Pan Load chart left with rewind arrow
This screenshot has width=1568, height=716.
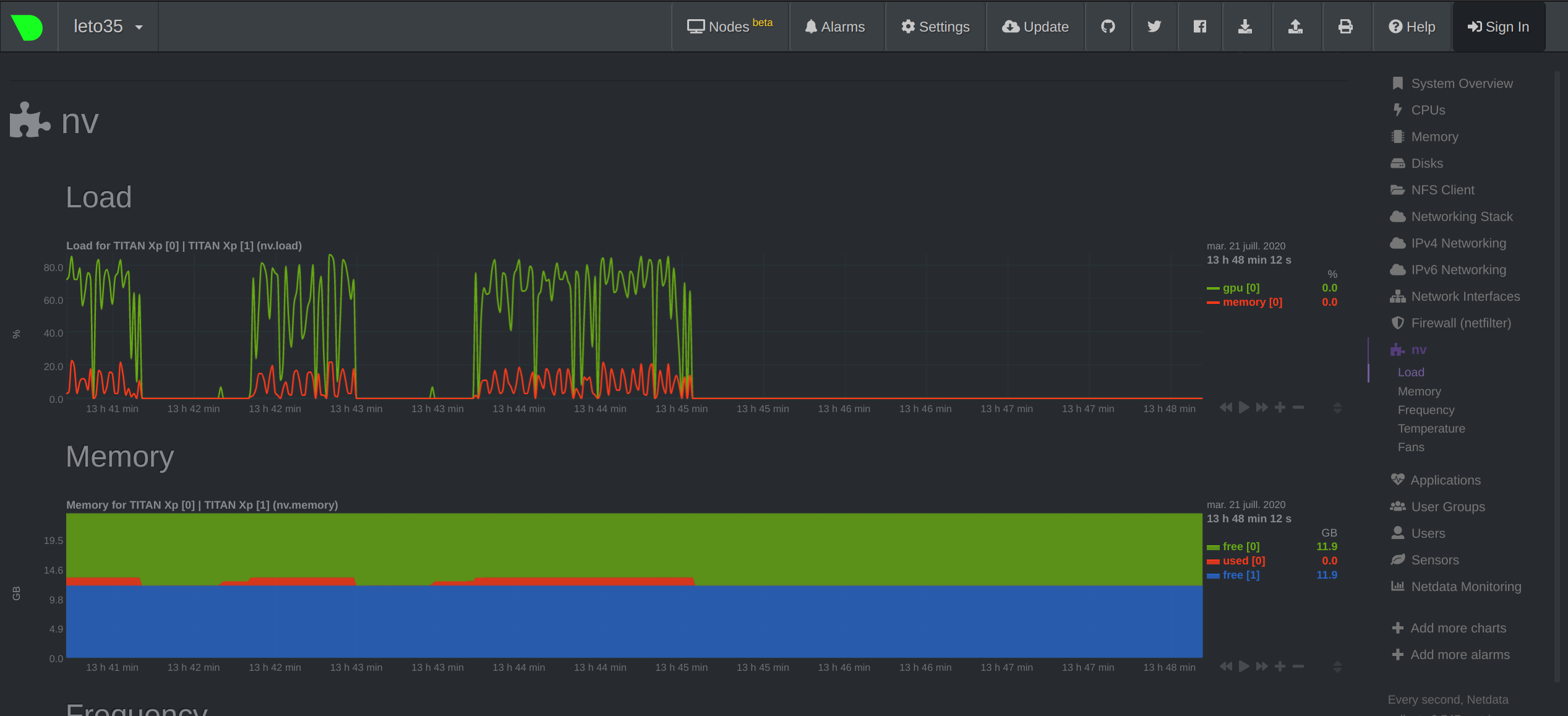(1225, 407)
